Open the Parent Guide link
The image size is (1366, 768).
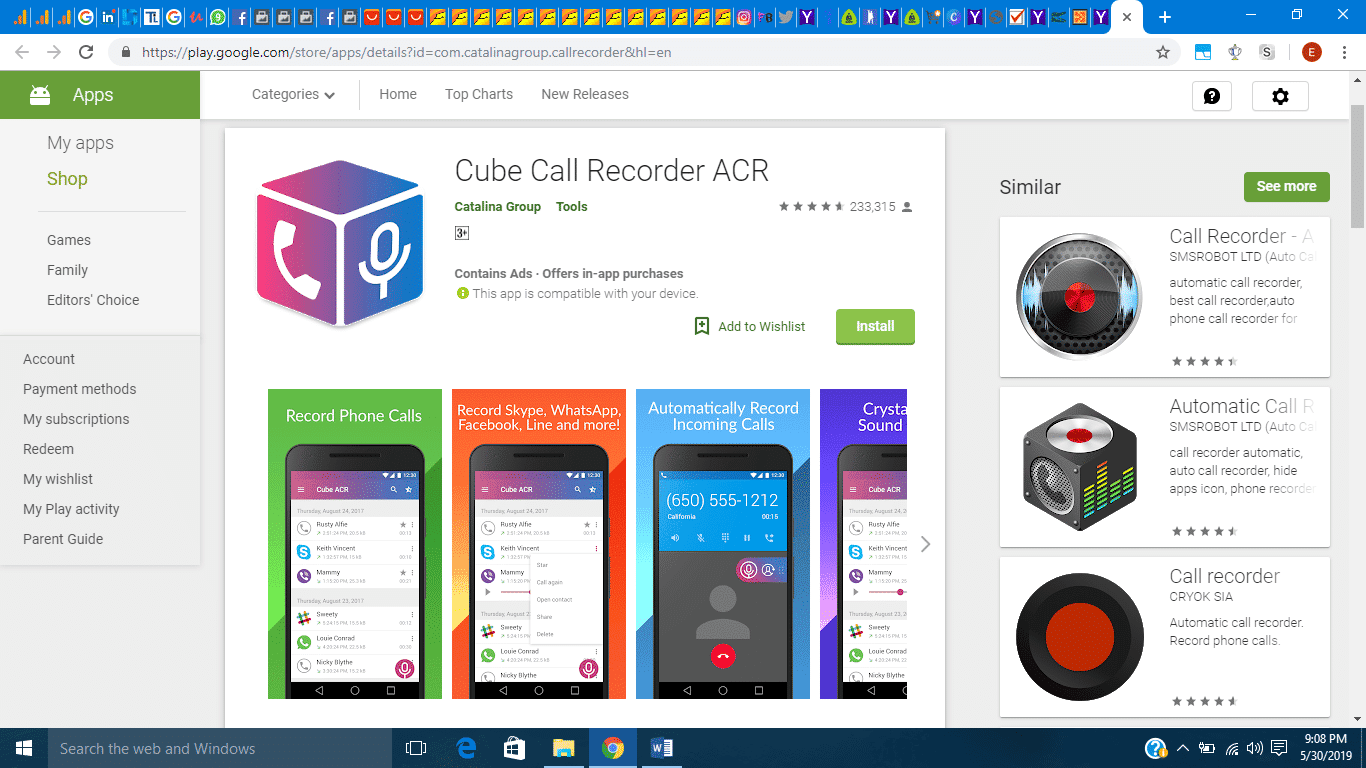(63, 539)
